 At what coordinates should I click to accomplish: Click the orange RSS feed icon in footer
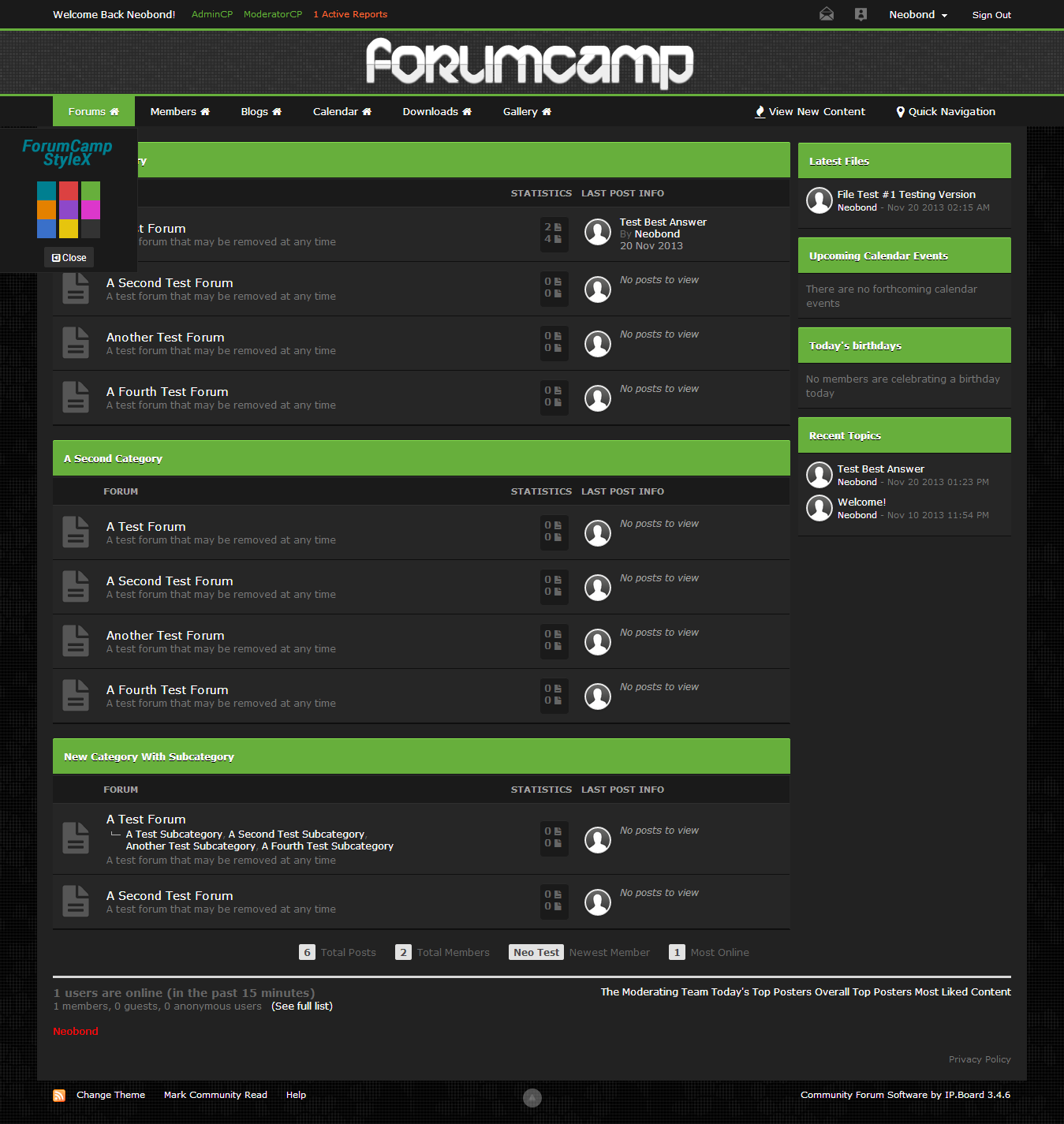tap(59, 1095)
